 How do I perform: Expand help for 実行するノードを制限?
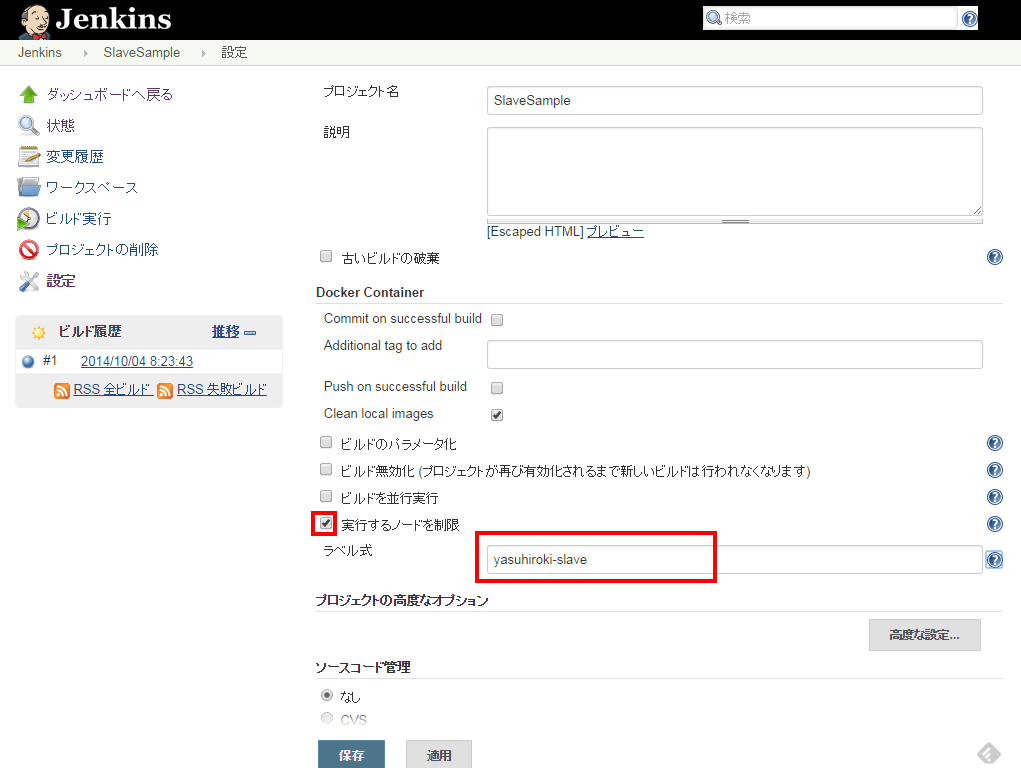pyautogui.click(x=994, y=523)
